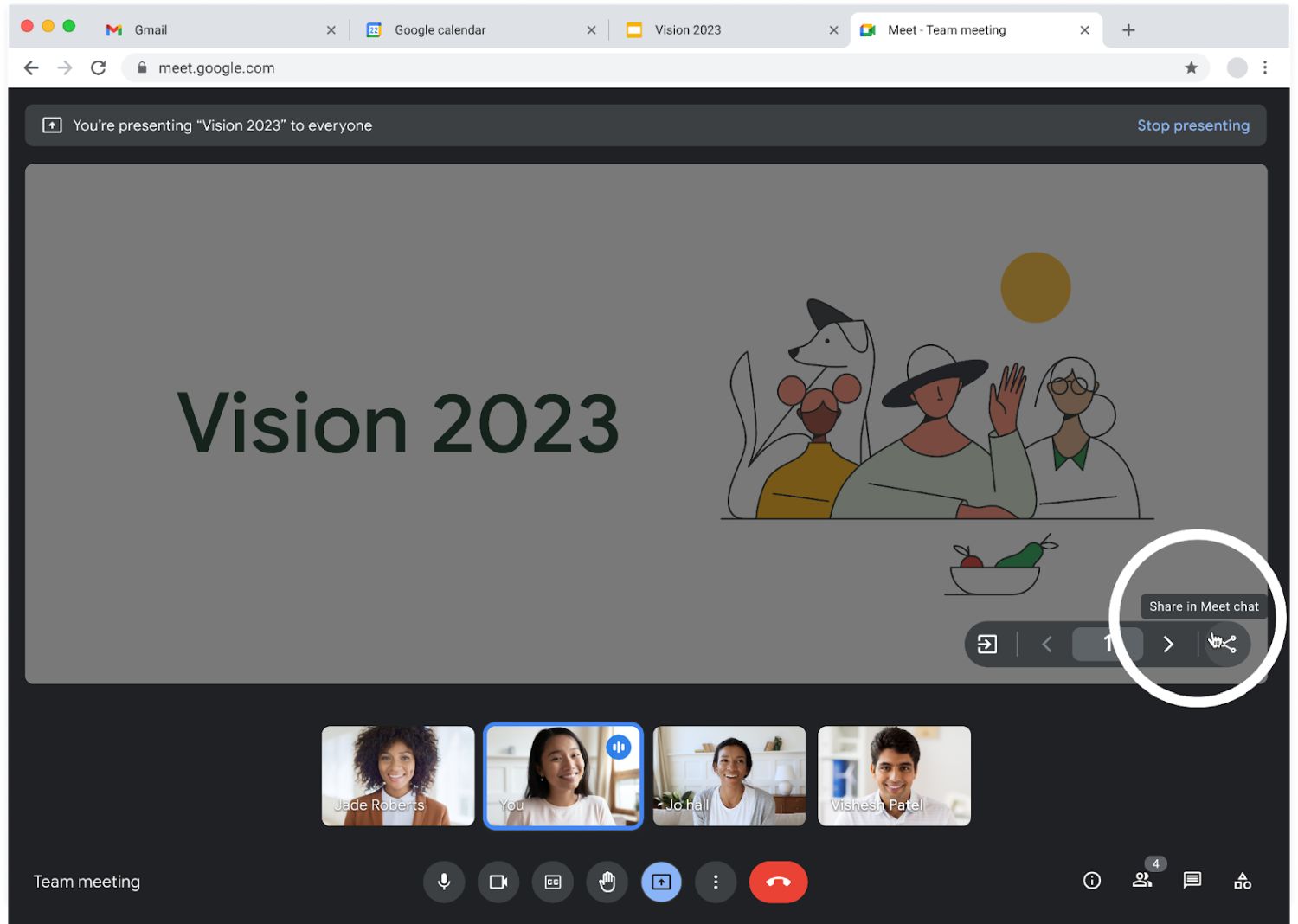Turn off the camera
Image resolution: width=1298 pixels, height=924 pixels.
[x=498, y=882]
